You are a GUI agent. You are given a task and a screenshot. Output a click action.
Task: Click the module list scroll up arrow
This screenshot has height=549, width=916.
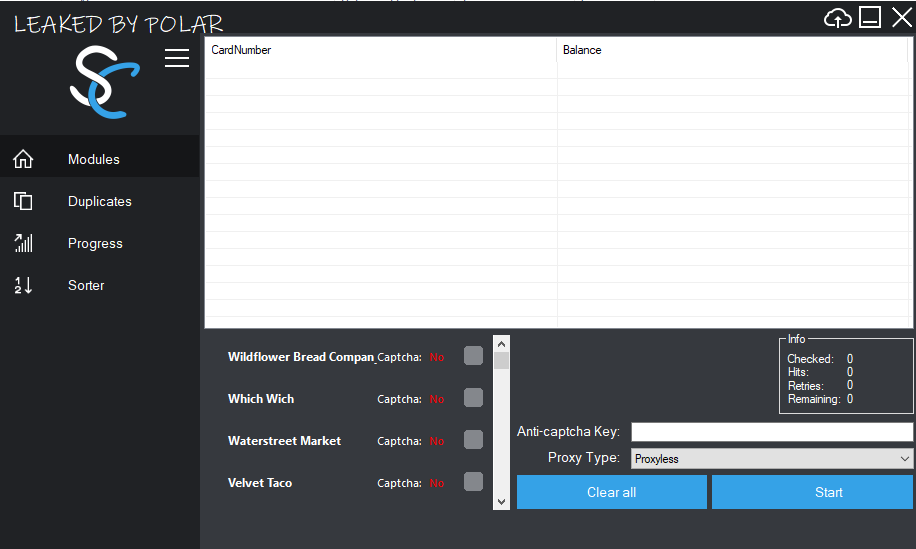[501, 344]
